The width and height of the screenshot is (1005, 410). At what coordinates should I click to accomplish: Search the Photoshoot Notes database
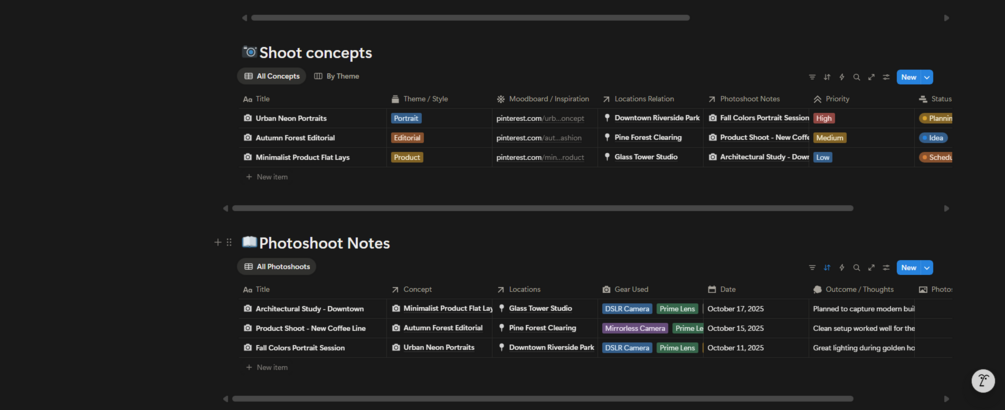coord(857,268)
